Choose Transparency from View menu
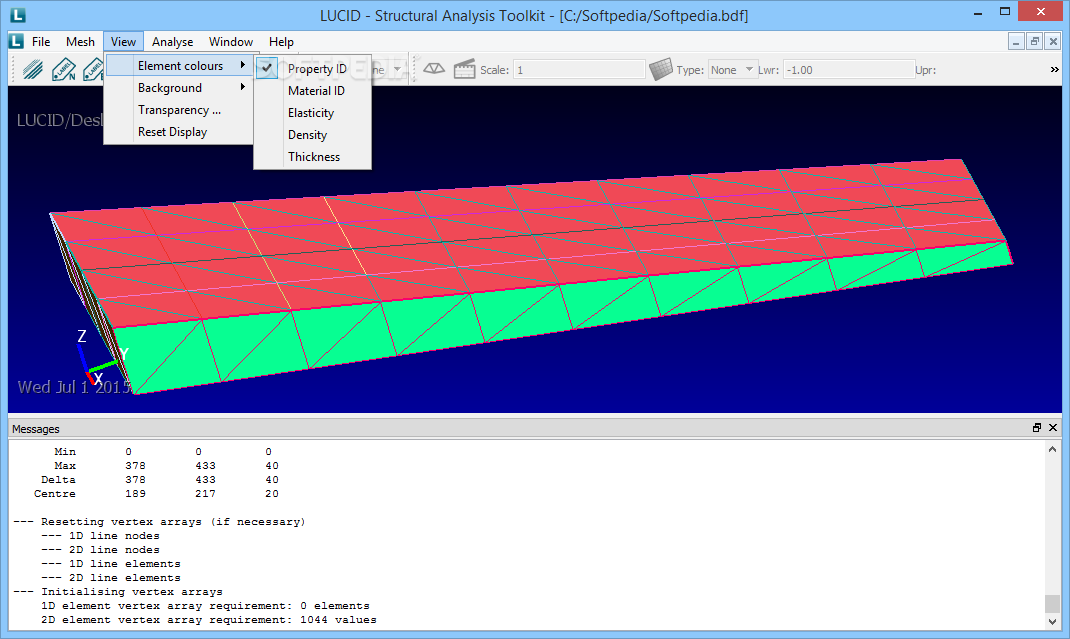Image resolution: width=1070 pixels, height=639 pixels. click(x=179, y=110)
